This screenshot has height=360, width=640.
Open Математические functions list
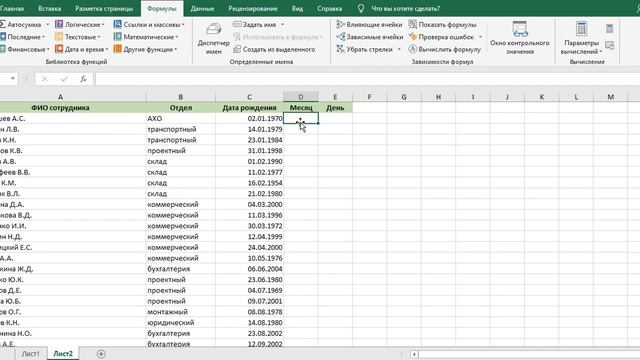pos(146,37)
